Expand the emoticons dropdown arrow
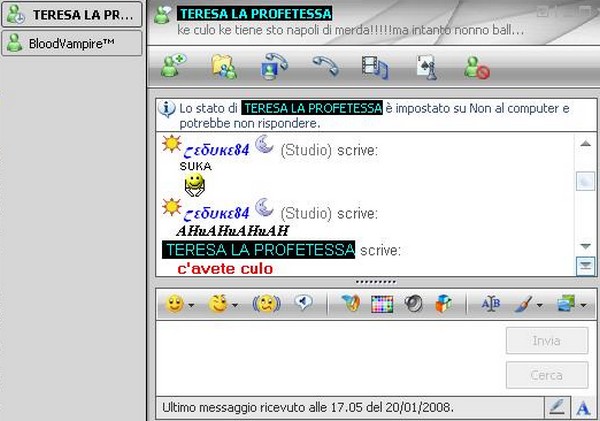Screen dimensions: 600x421 point(191,305)
